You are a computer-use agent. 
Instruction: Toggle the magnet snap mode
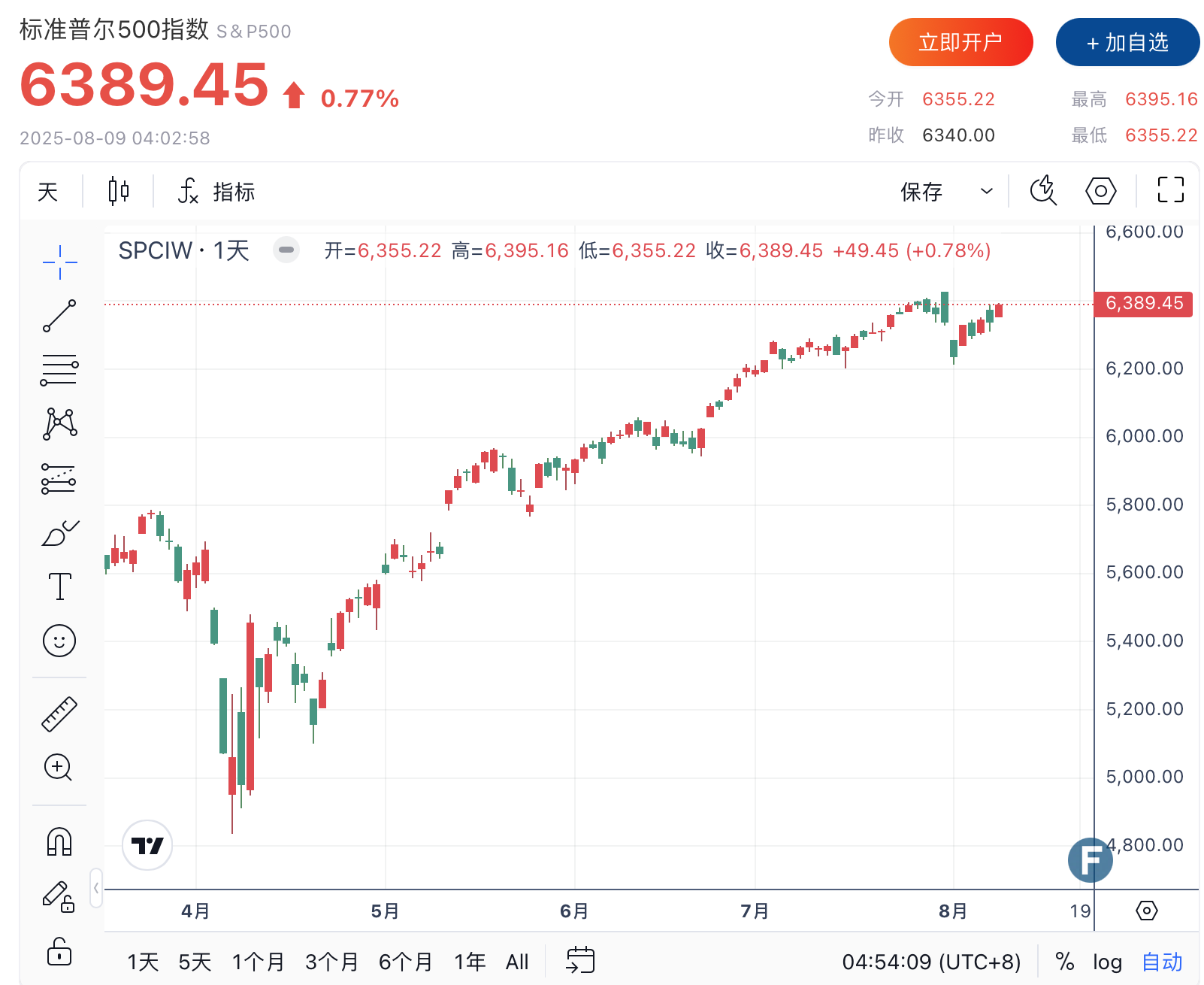point(59,841)
